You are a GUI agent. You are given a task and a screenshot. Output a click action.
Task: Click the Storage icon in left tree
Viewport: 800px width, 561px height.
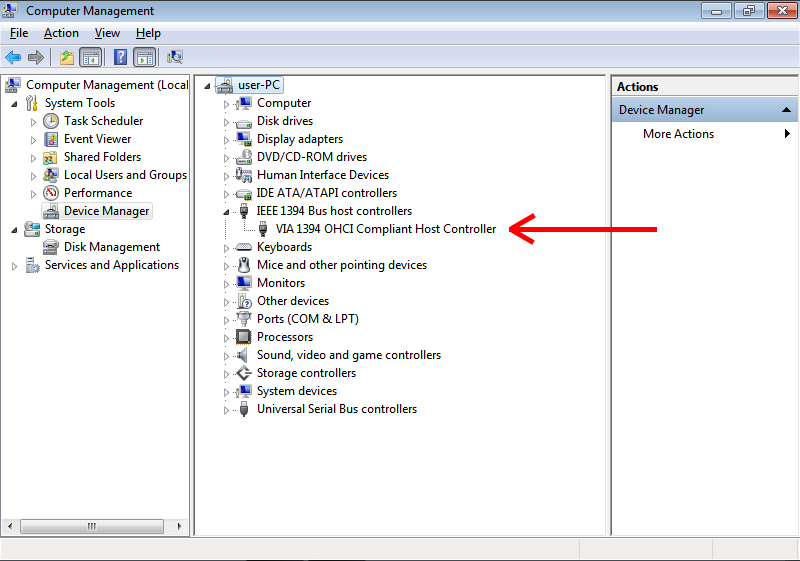[32, 229]
